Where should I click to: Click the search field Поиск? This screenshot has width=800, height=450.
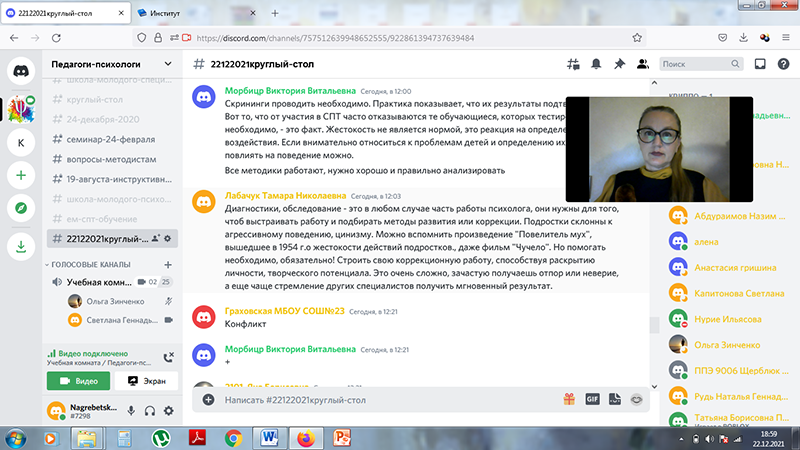point(701,64)
